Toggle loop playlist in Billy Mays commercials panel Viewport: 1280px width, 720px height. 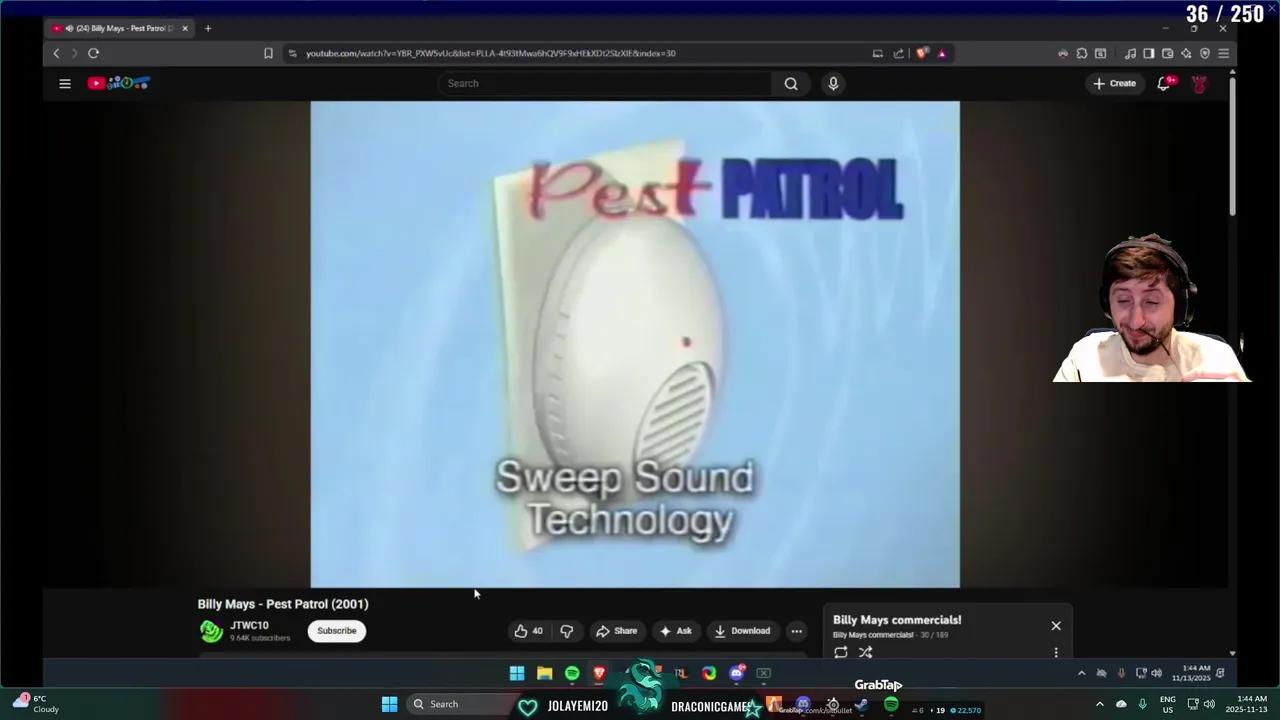pyautogui.click(x=841, y=653)
